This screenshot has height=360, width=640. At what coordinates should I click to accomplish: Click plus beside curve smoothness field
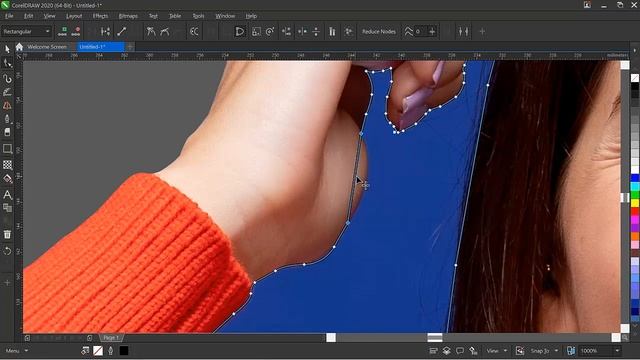(x=432, y=31)
